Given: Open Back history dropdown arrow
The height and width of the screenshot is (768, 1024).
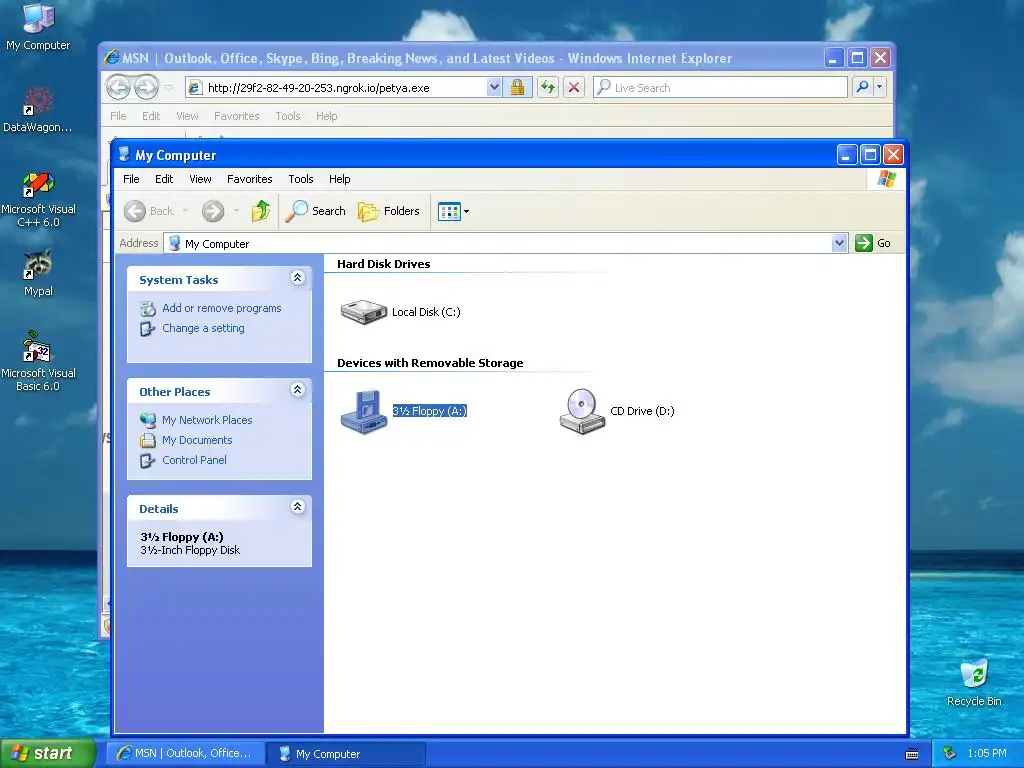Looking at the screenshot, I should point(185,211).
